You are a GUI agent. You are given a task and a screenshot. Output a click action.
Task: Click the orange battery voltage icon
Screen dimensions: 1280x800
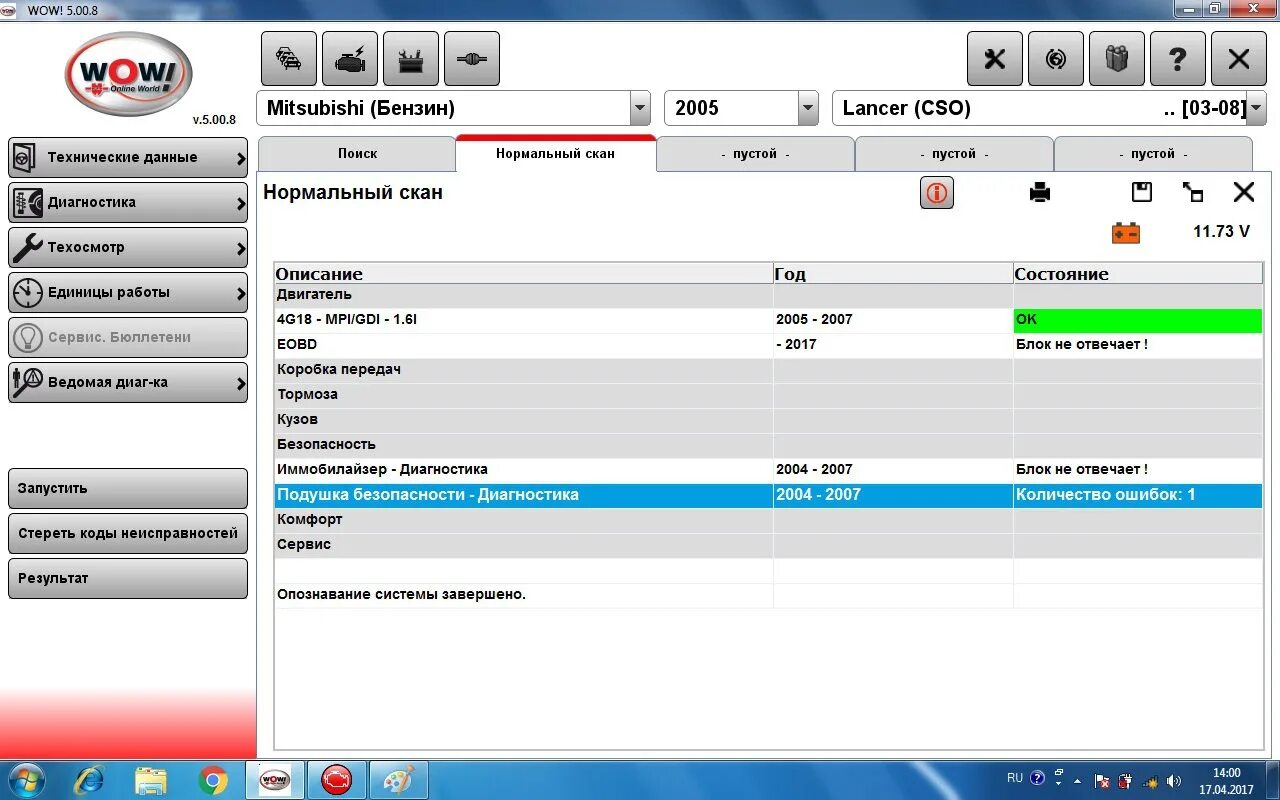(1126, 233)
